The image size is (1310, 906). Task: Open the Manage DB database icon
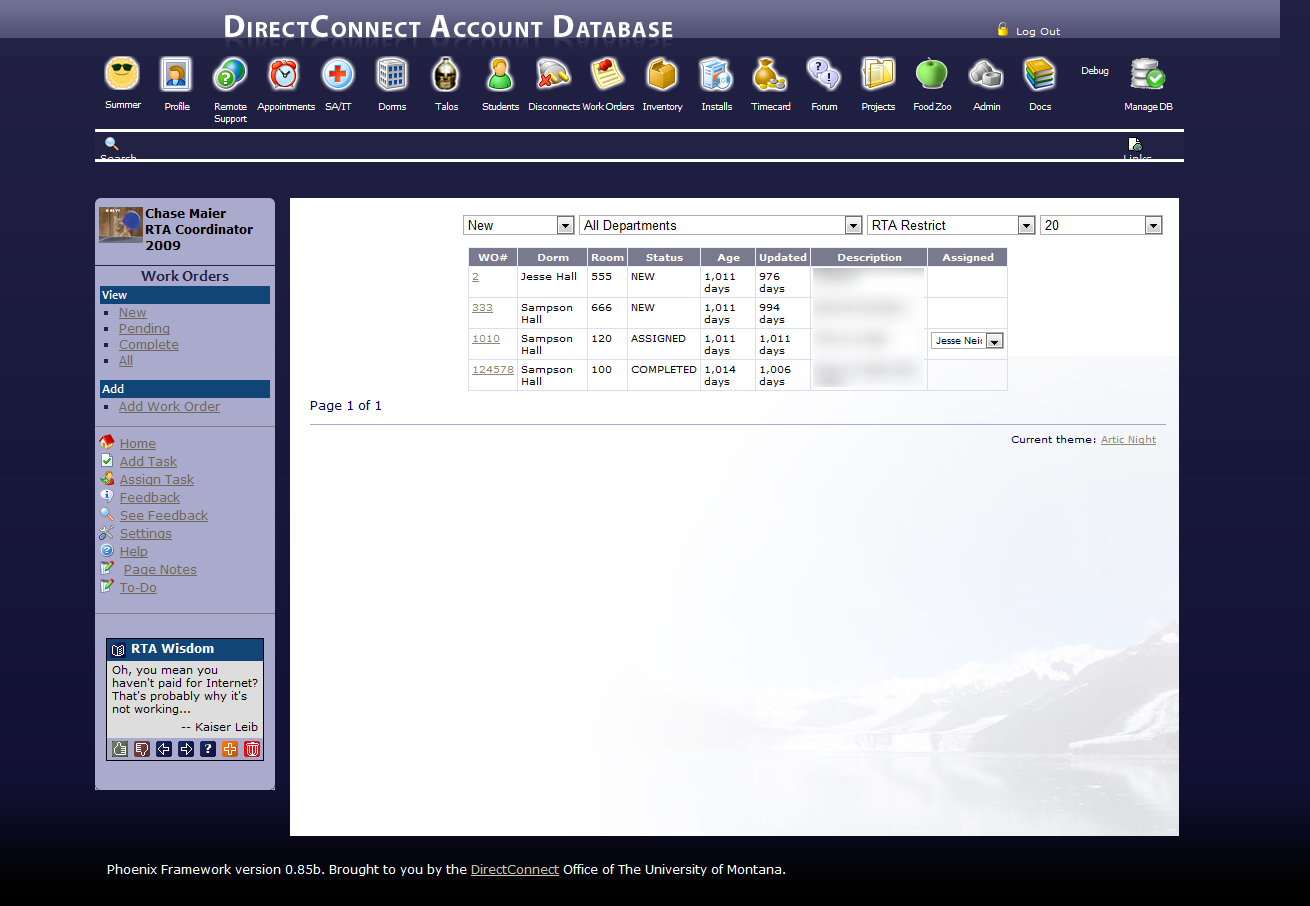(1147, 74)
